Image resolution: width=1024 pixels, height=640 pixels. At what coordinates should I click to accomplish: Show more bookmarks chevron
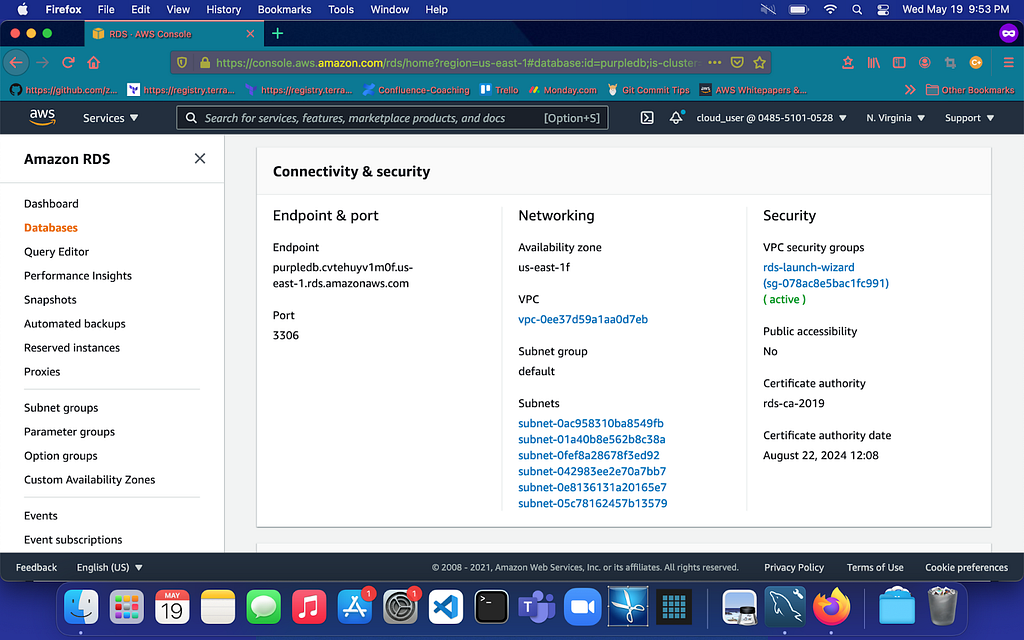pyautogui.click(x=910, y=90)
